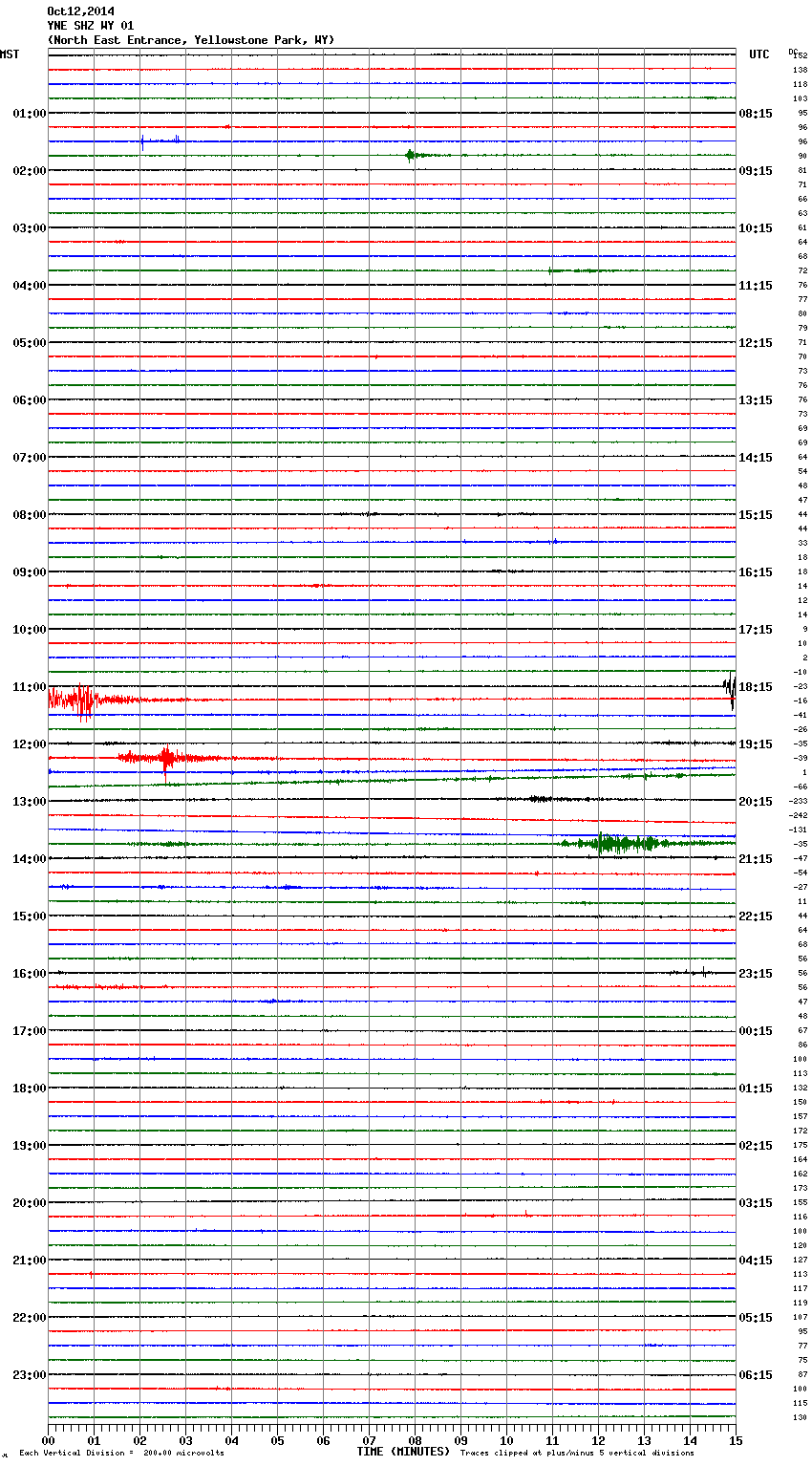The image size is (812, 1466).
Task: Click the 10:15 UTC time label
Action: point(756,228)
